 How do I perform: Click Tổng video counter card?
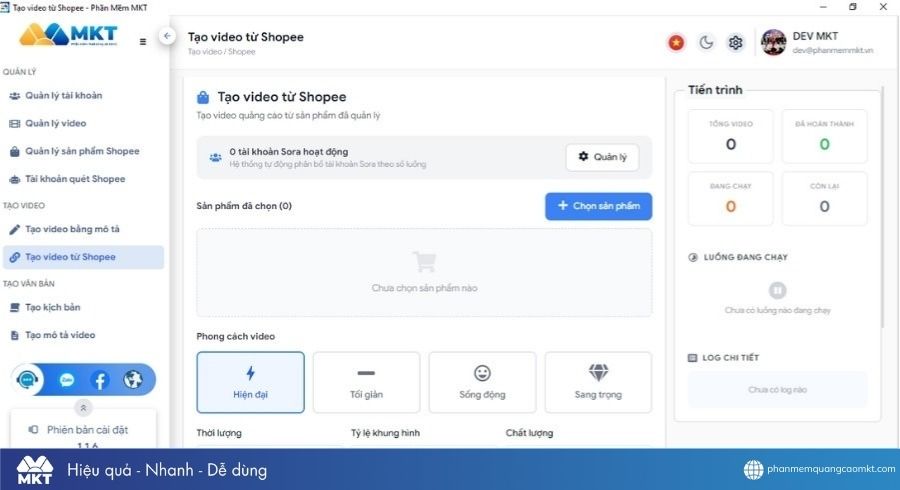coord(731,136)
